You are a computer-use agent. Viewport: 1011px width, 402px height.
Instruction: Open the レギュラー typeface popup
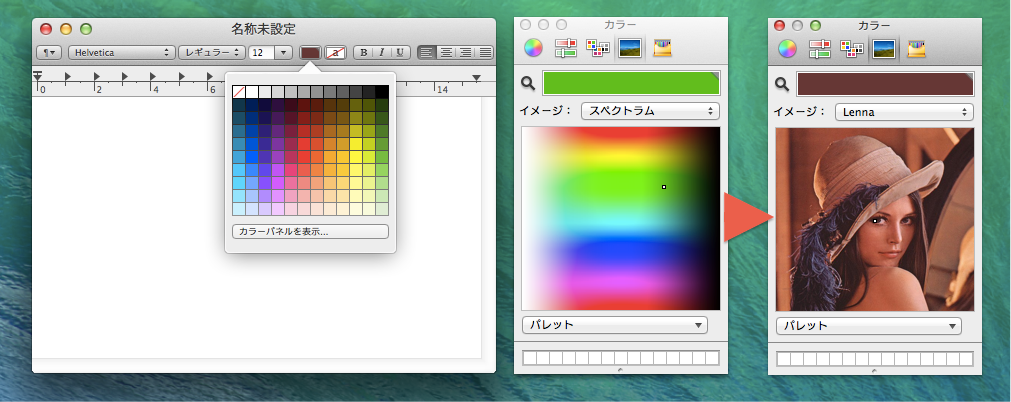tap(212, 52)
